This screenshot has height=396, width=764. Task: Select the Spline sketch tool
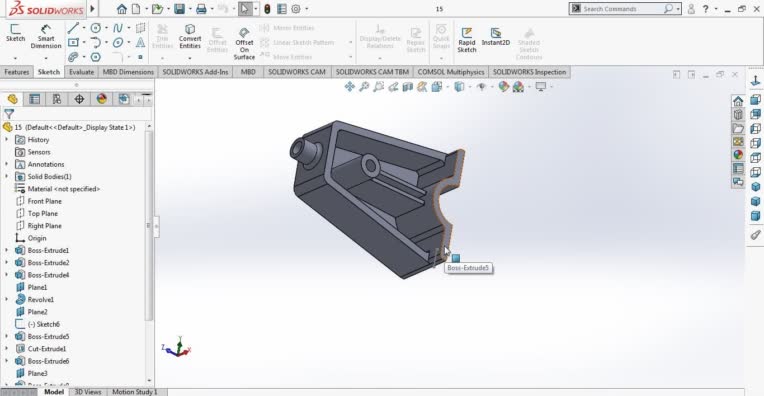click(118, 28)
